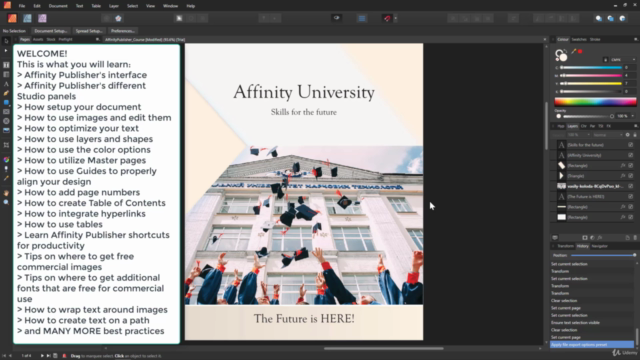Open the Colour panel options menu
Image resolution: width=640 pixels, height=360 pixels.
(x=636, y=40)
